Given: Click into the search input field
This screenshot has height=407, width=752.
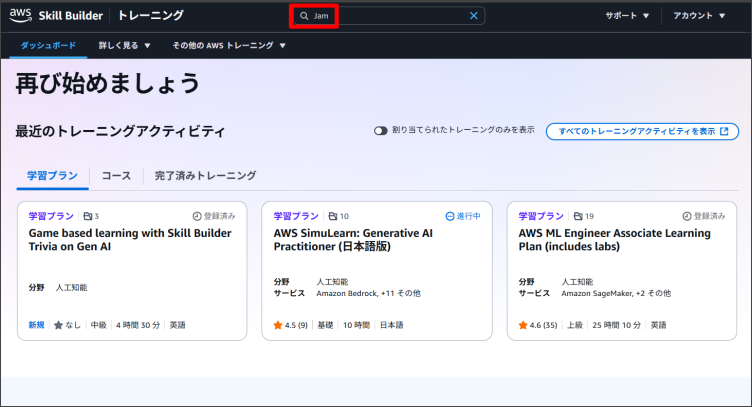Looking at the screenshot, I should click(x=390, y=16).
